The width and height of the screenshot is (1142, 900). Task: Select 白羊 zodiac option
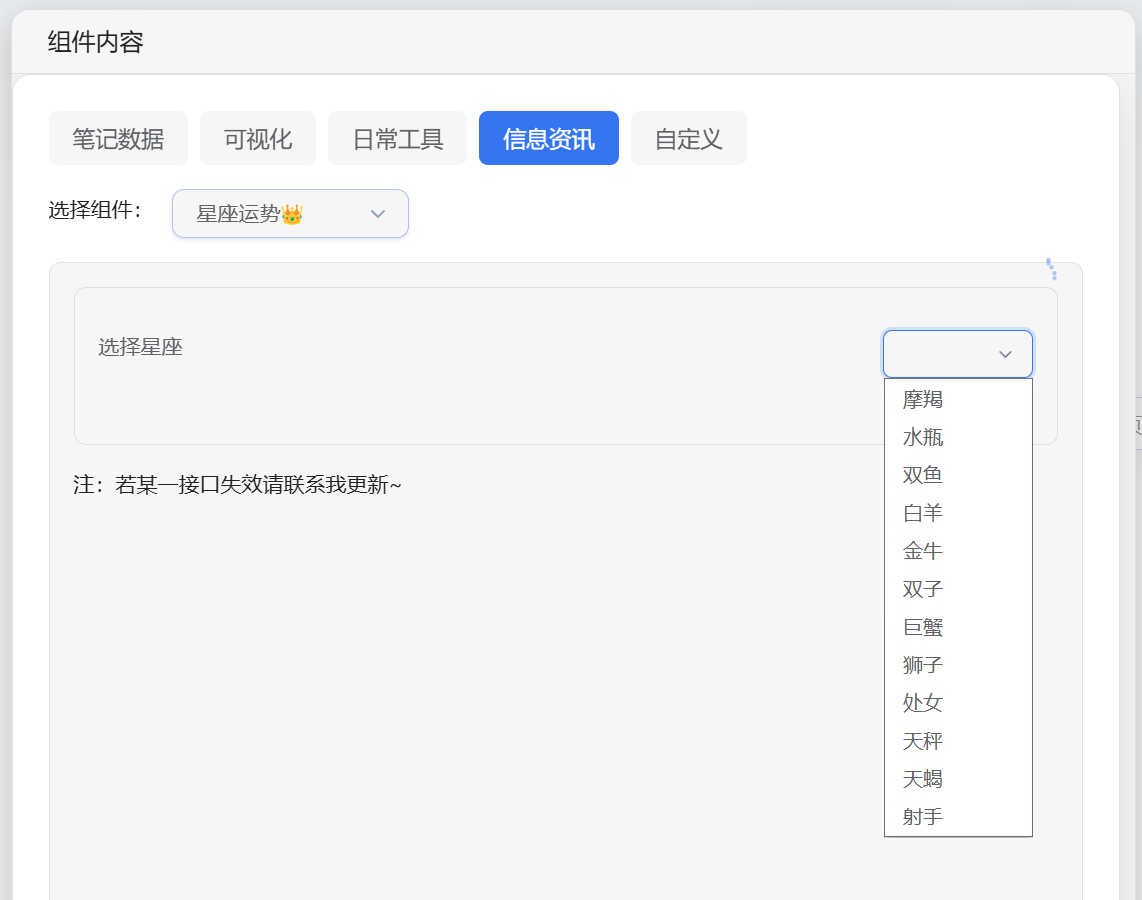(958, 513)
